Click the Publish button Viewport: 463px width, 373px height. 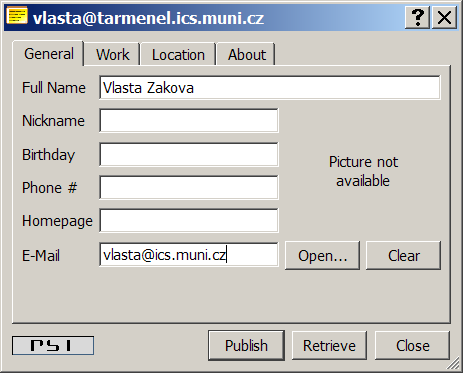pyautogui.click(x=246, y=346)
